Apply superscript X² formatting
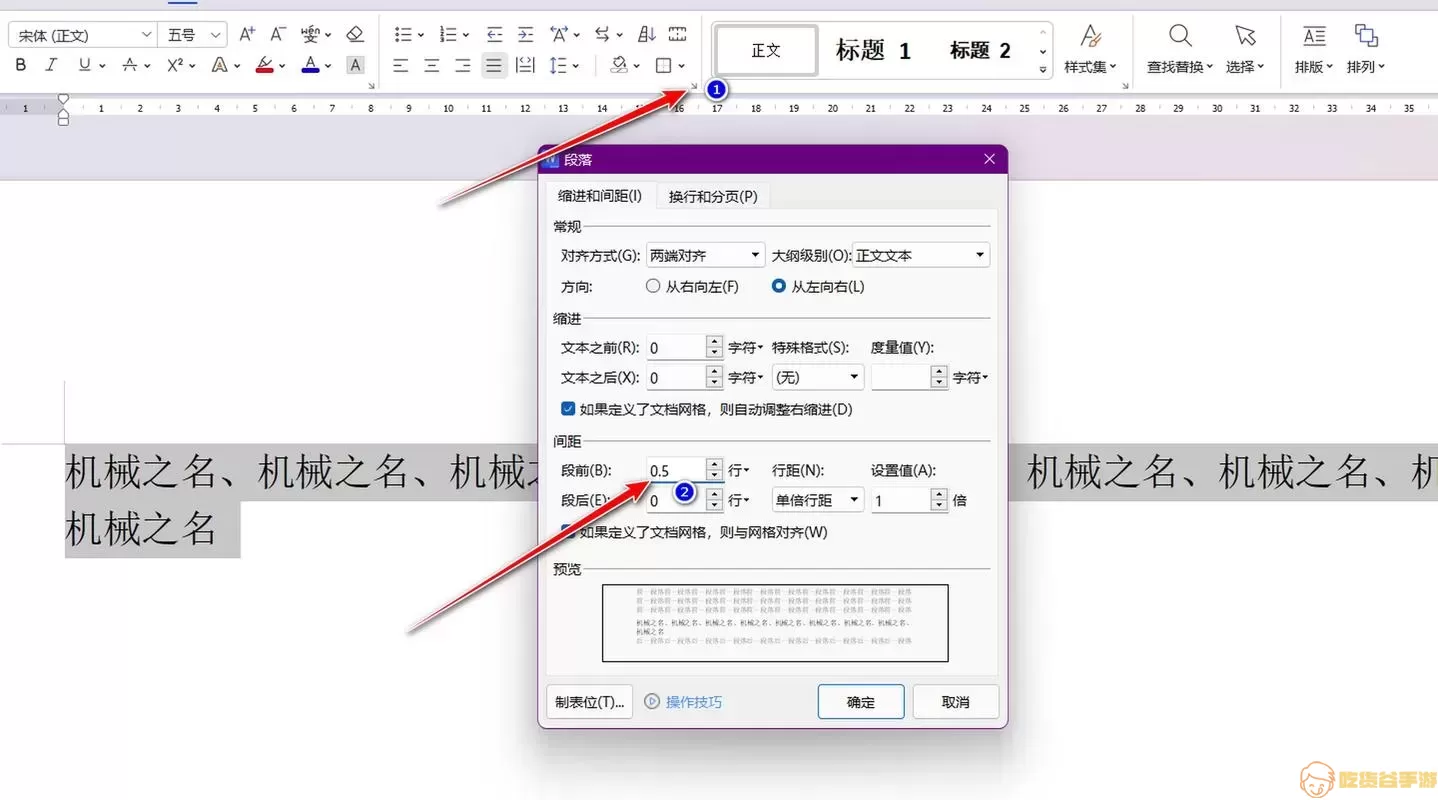 click(x=174, y=66)
